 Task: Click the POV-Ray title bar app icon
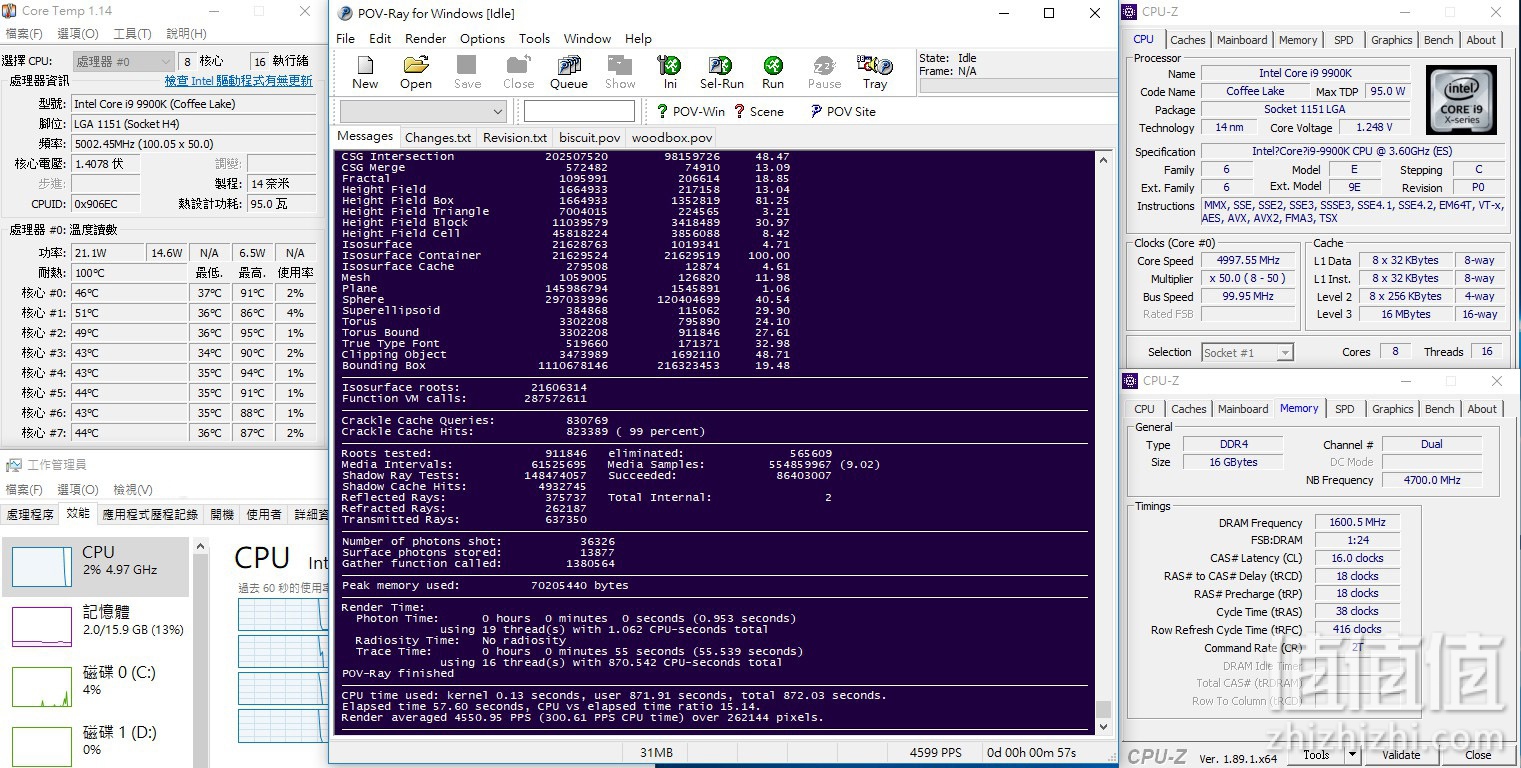(x=345, y=13)
